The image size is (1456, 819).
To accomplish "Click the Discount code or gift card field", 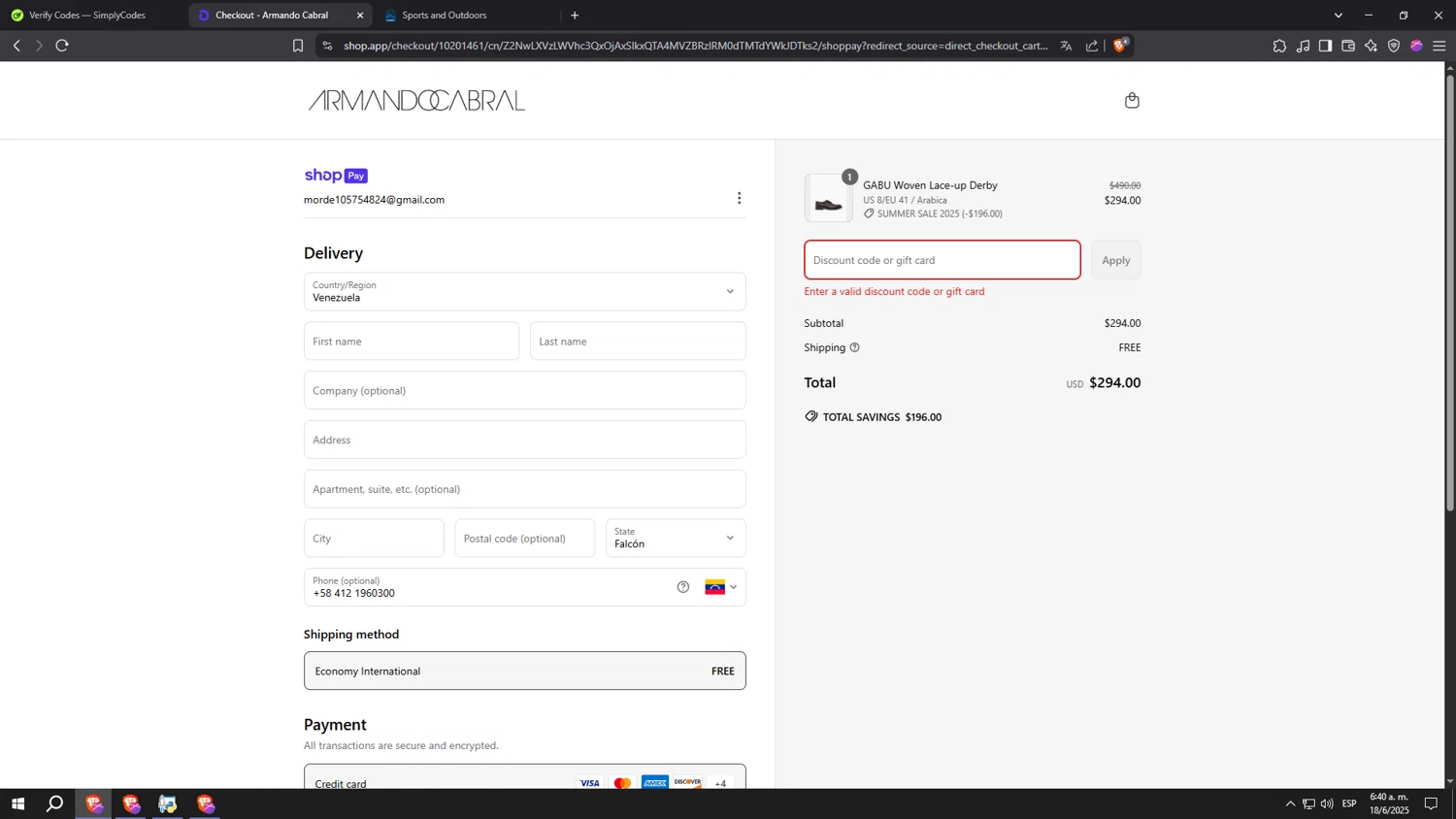I will [x=942, y=260].
